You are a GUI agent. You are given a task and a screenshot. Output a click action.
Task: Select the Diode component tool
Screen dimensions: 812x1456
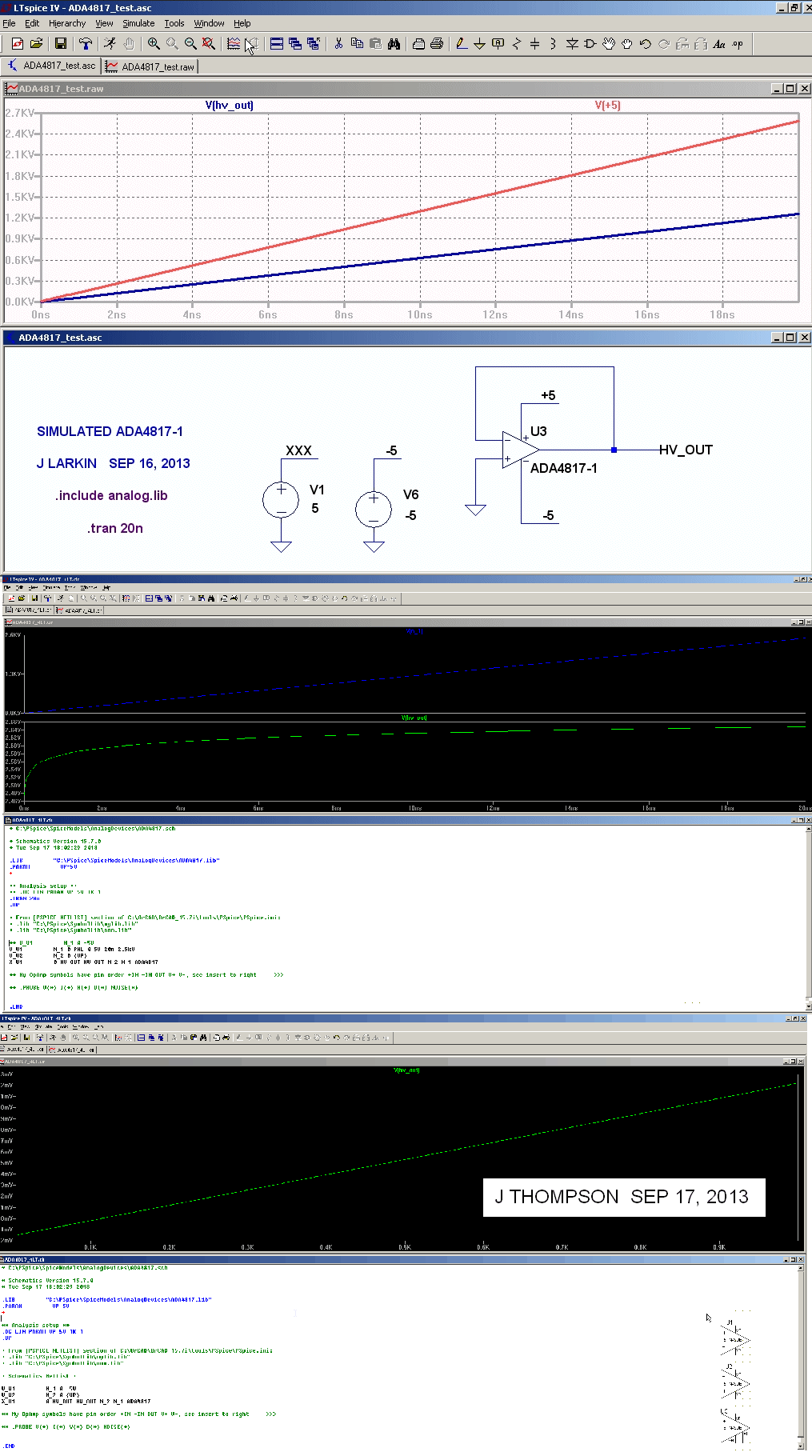pos(572,44)
